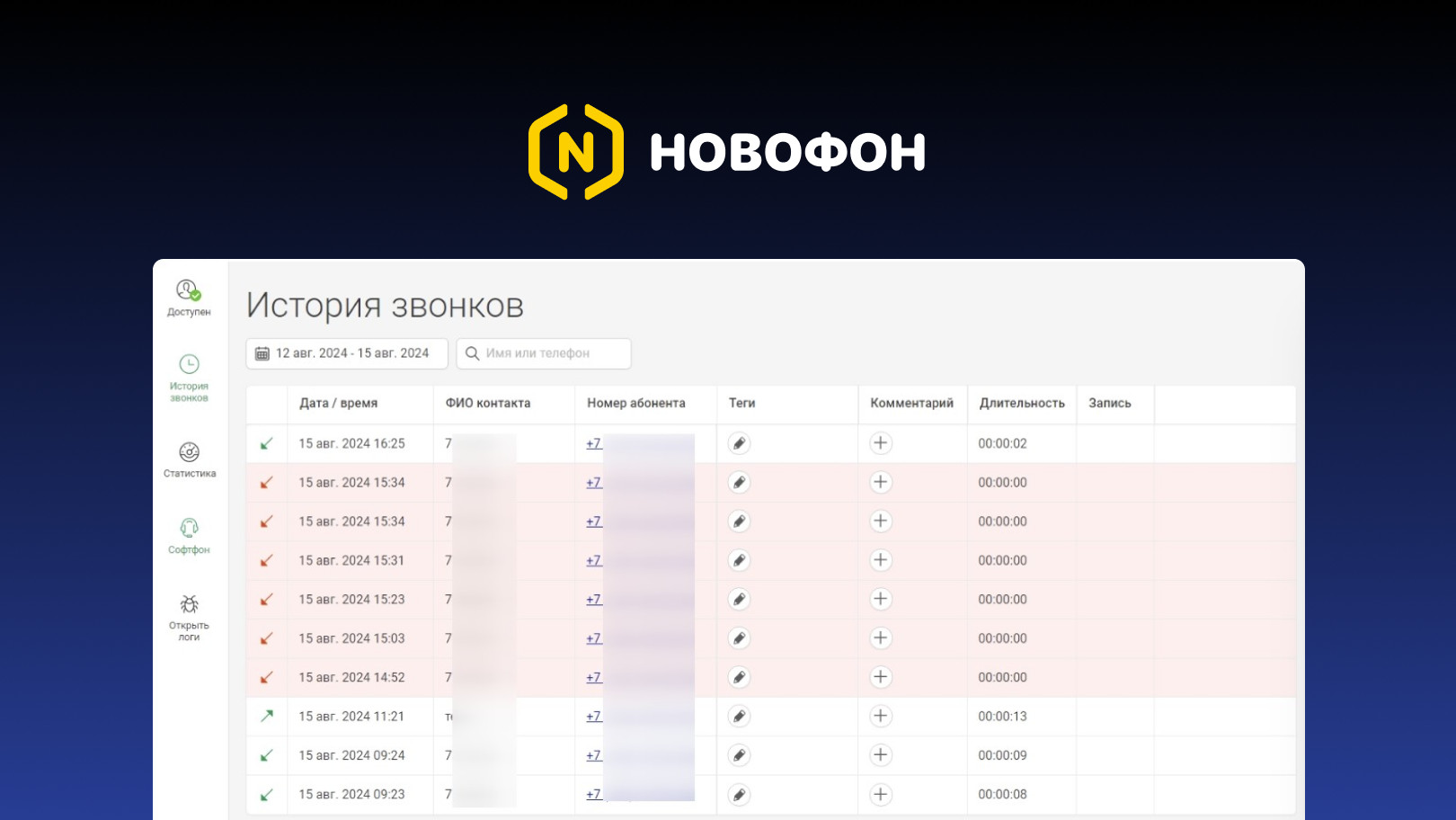Image resolution: width=1456 pixels, height=820 pixels.
Task: Open the Софтфон headset icon
Action: 189,528
